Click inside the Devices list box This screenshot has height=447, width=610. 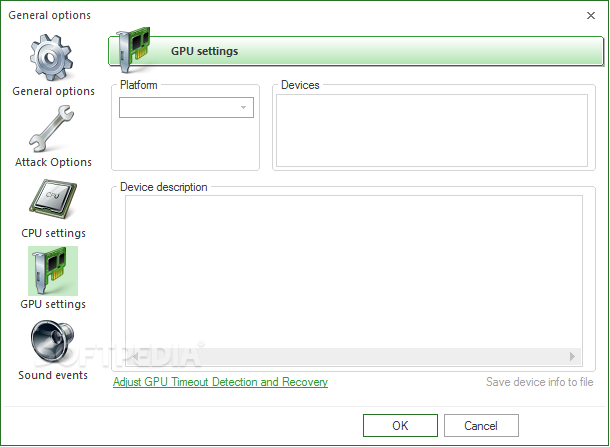(432, 130)
